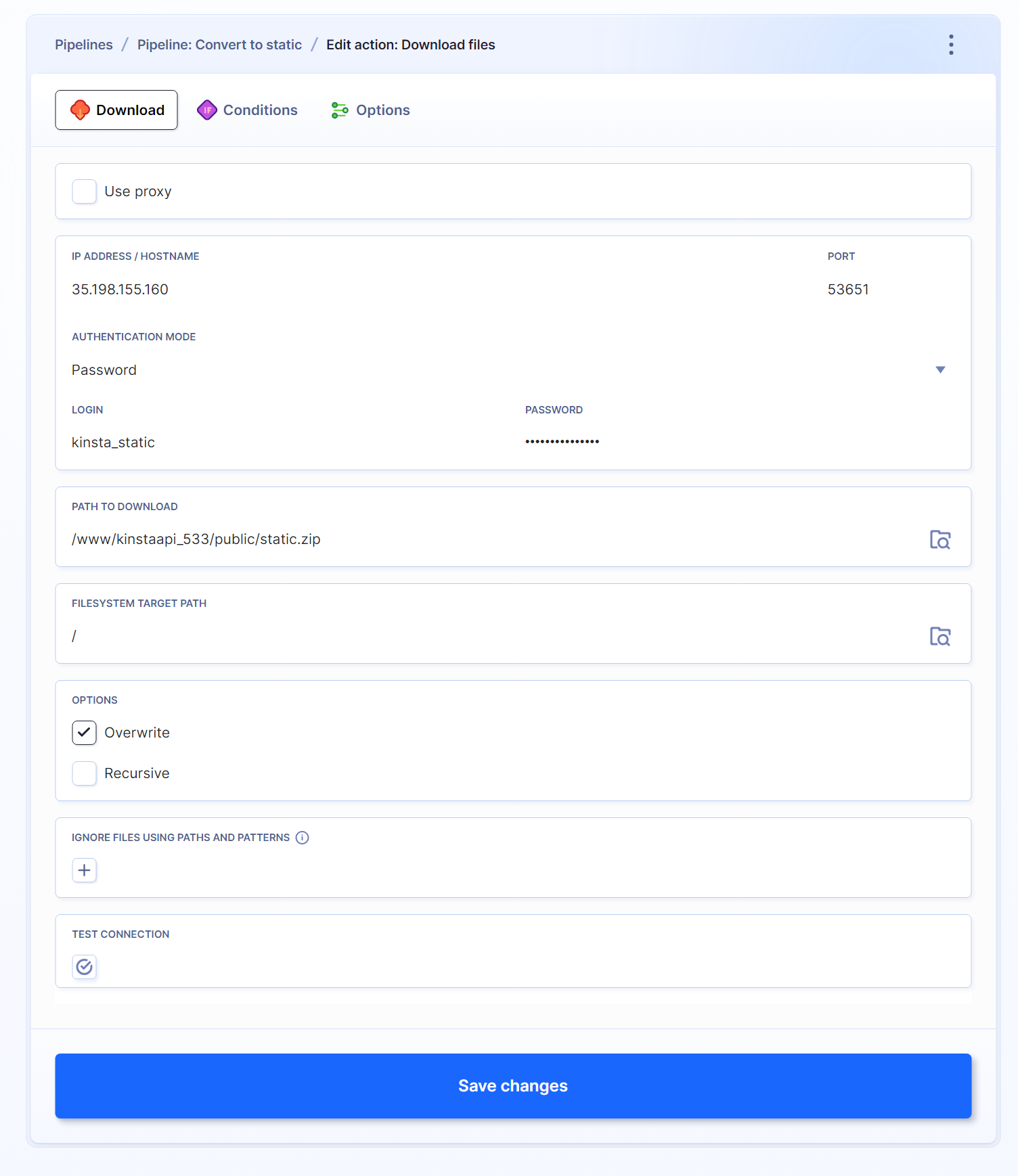Add an ignore path pattern with plus
Screen dimensions: 1018x1176
coord(85,870)
